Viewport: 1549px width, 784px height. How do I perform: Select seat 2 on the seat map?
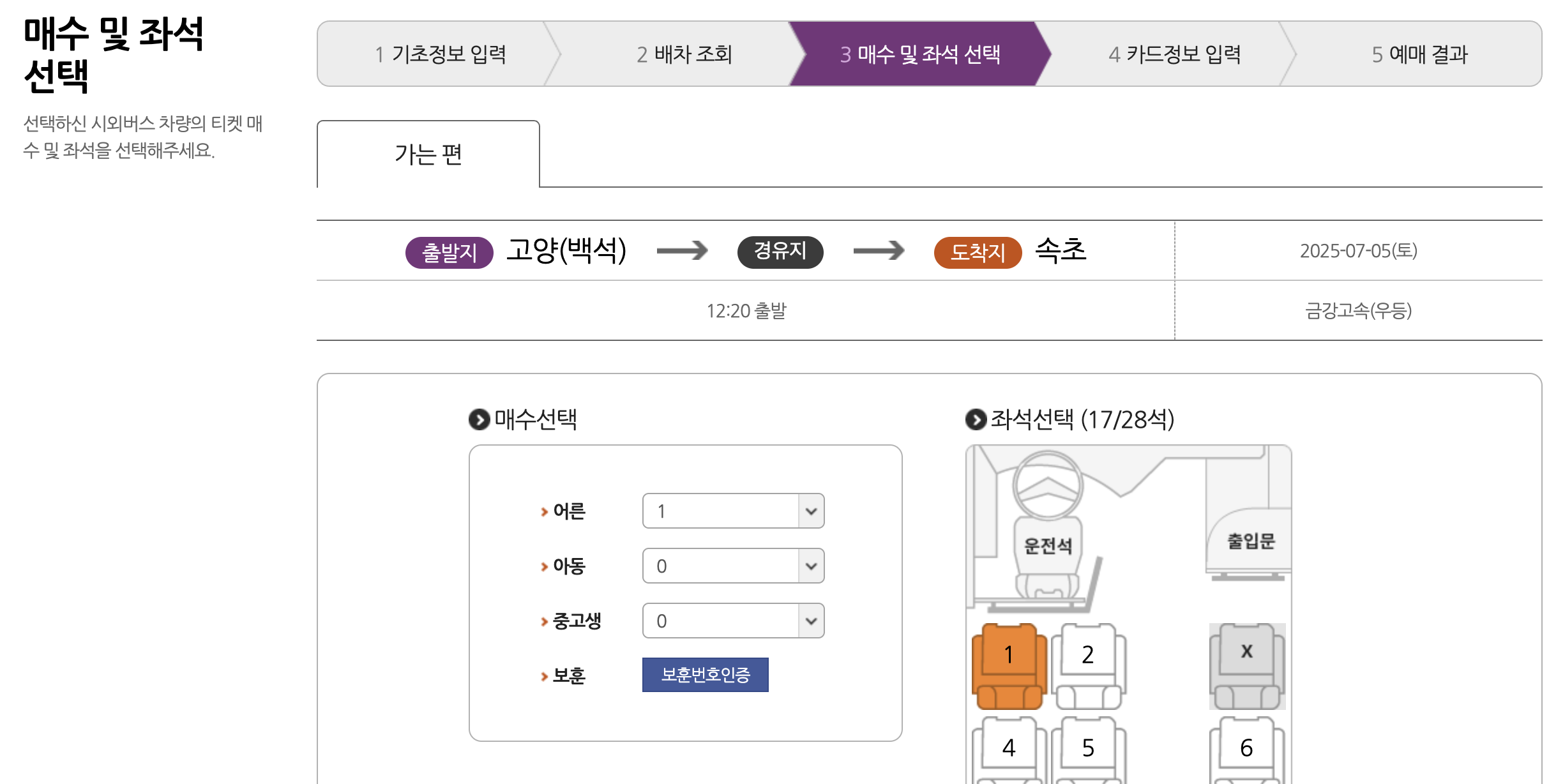pyautogui.click(x=1087, y=654)
